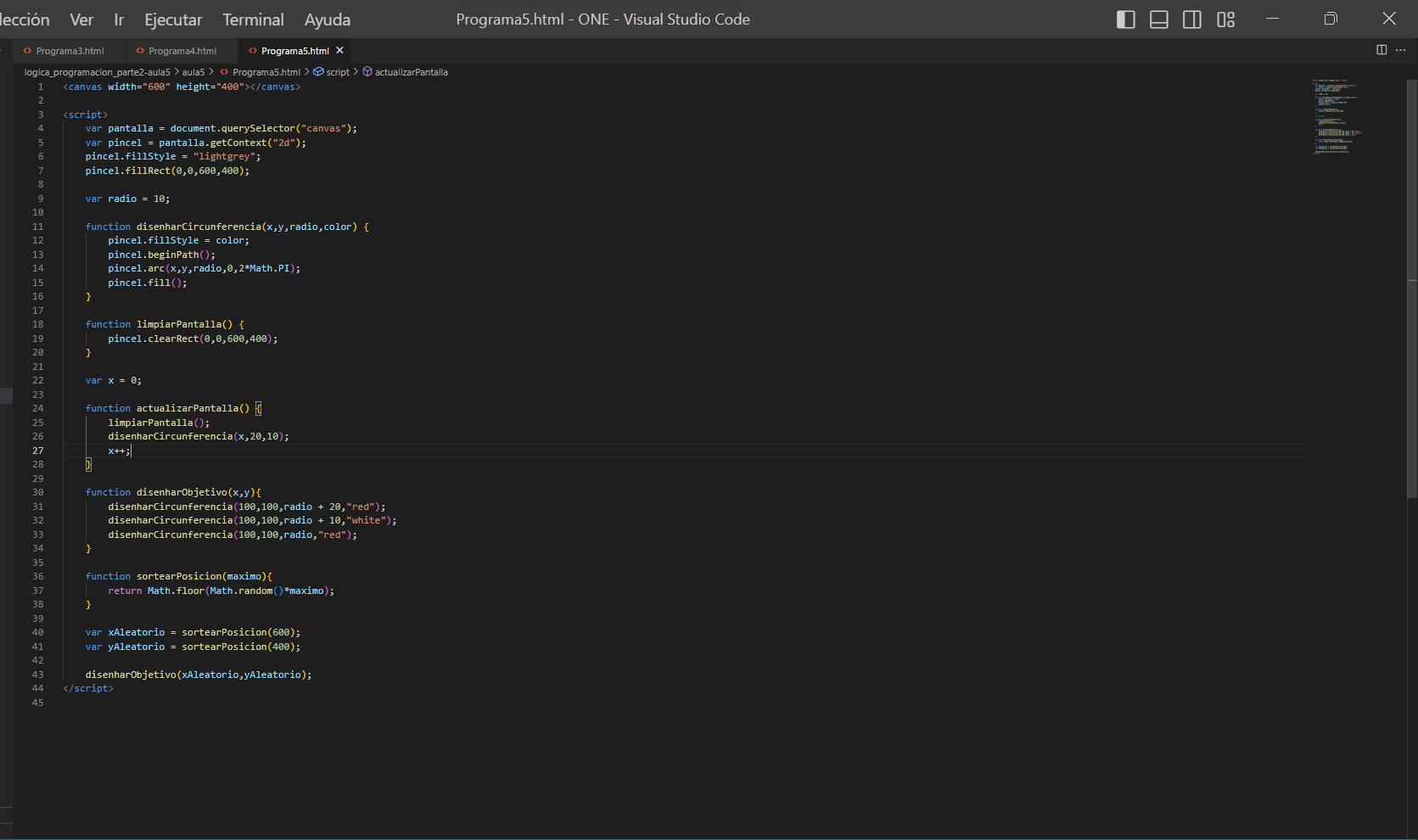Click 'actualizarPantalla()' function name on line 24
Viewport: 1418px width, 840px height.
pos(193,408)
